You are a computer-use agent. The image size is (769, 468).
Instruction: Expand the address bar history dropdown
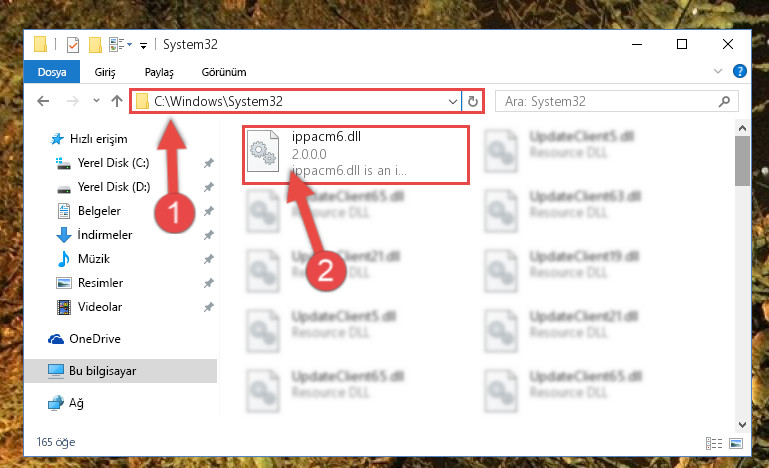[x=453, y=102]
